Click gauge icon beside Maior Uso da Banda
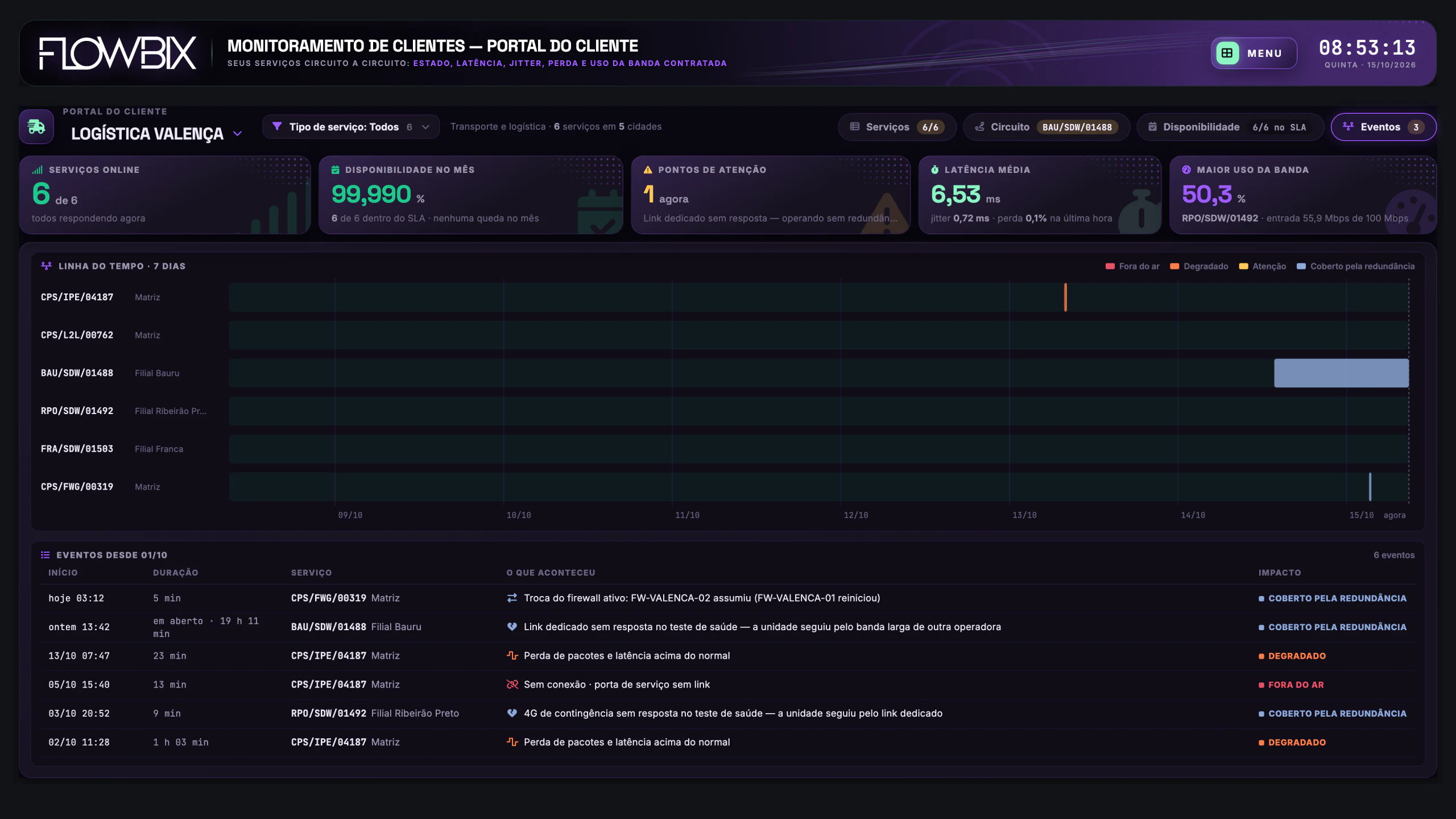The height and width of the screenshot is (819, 1456). tap(1186, 169)
